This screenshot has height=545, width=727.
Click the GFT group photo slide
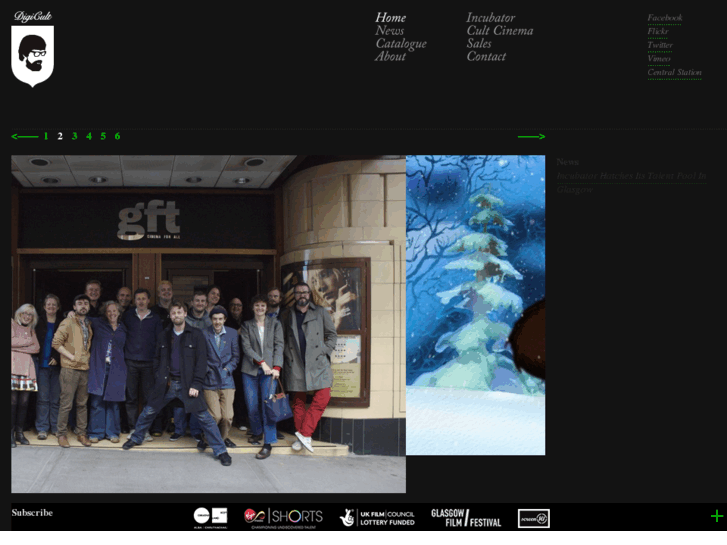(x=208, y=324)
